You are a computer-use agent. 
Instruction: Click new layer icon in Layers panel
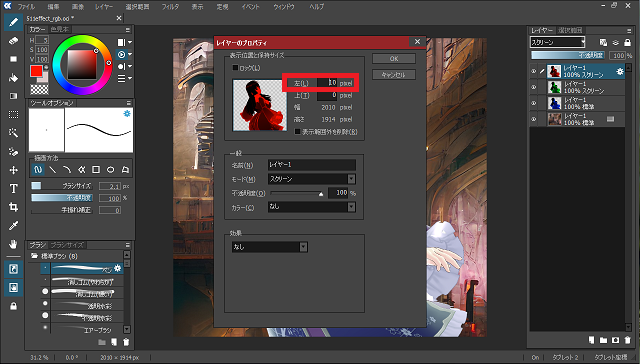(591, 340)
